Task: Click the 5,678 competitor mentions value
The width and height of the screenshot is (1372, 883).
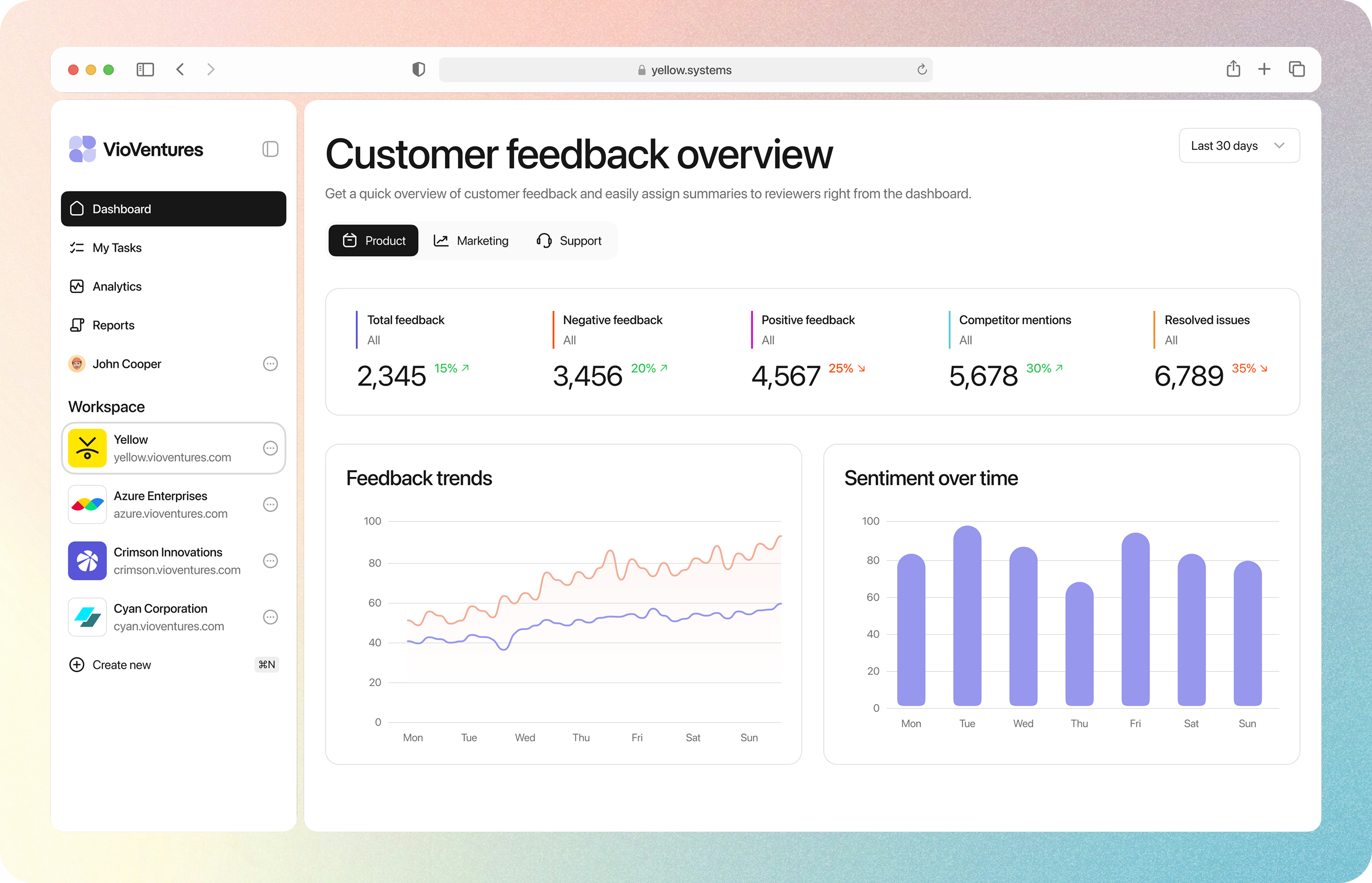Action: pyautogui.click(x=983, y=376)
